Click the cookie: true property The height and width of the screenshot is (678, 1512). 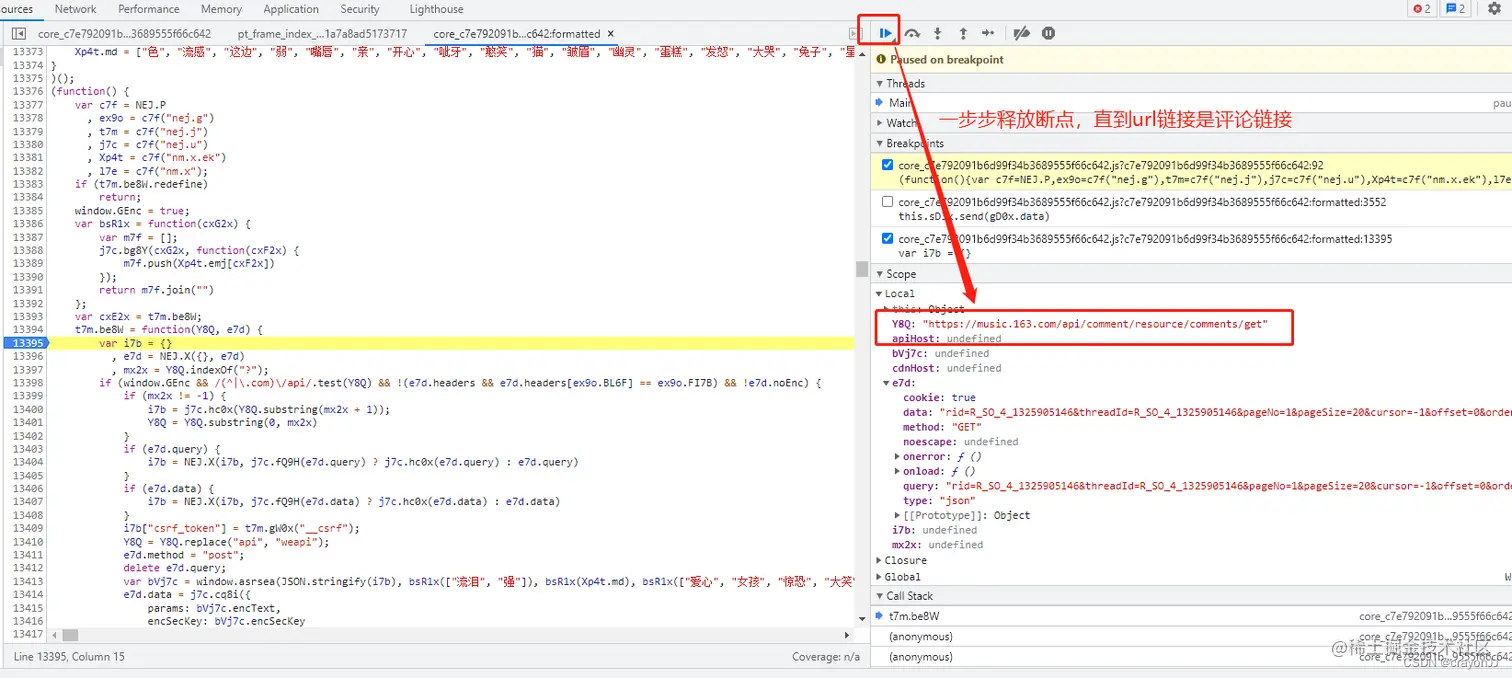click(x=939, y=397)
